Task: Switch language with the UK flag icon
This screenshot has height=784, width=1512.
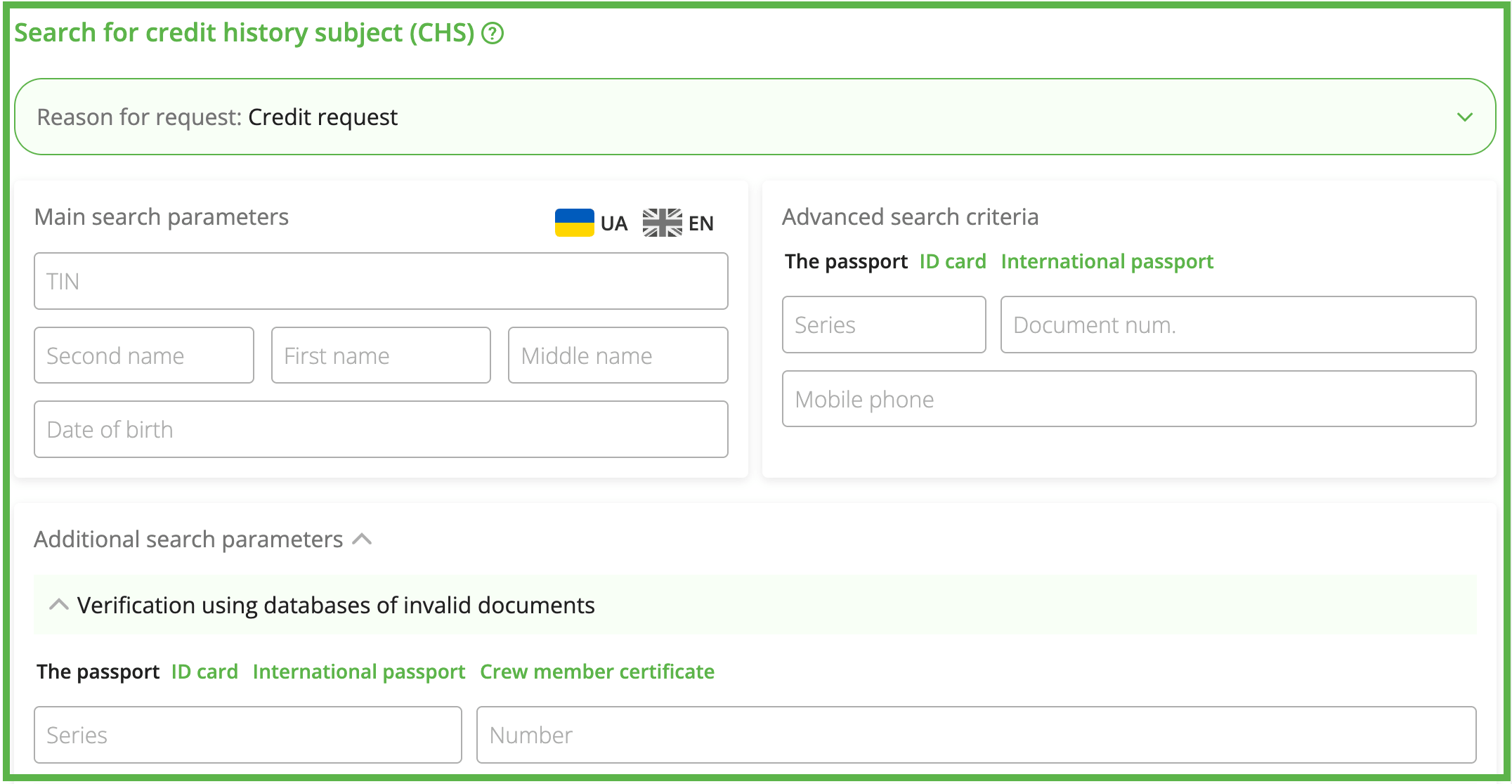Action: (662, 223)
